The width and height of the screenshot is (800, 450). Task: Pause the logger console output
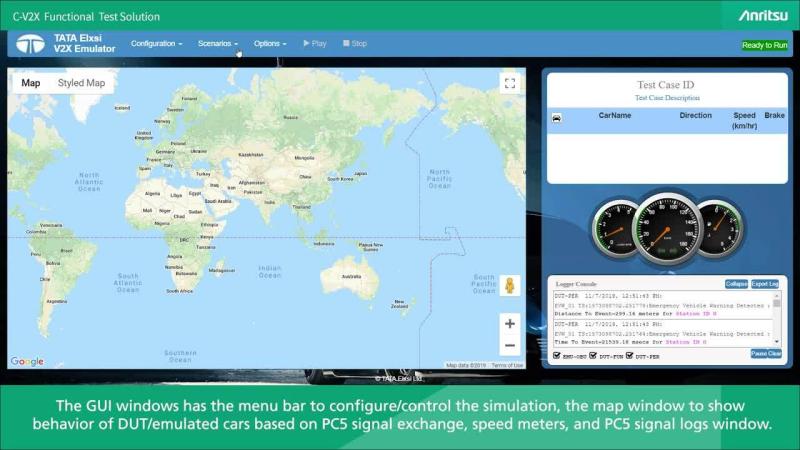[x=758, y=354]
